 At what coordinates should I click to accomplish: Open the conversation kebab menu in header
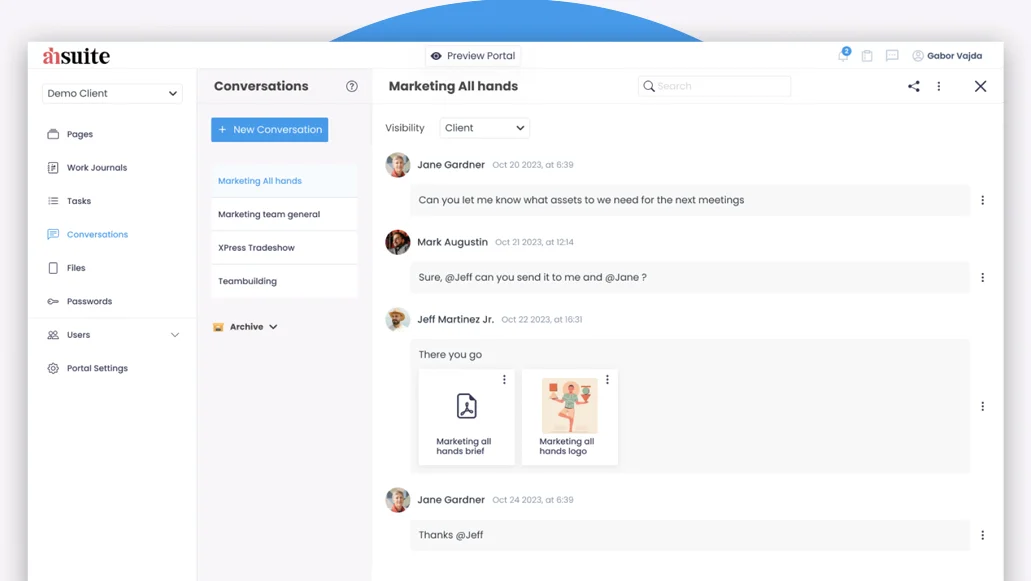938,87
